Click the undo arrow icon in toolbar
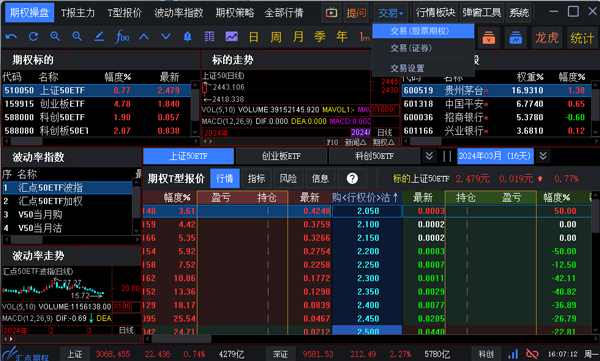 tap(11, 37)
